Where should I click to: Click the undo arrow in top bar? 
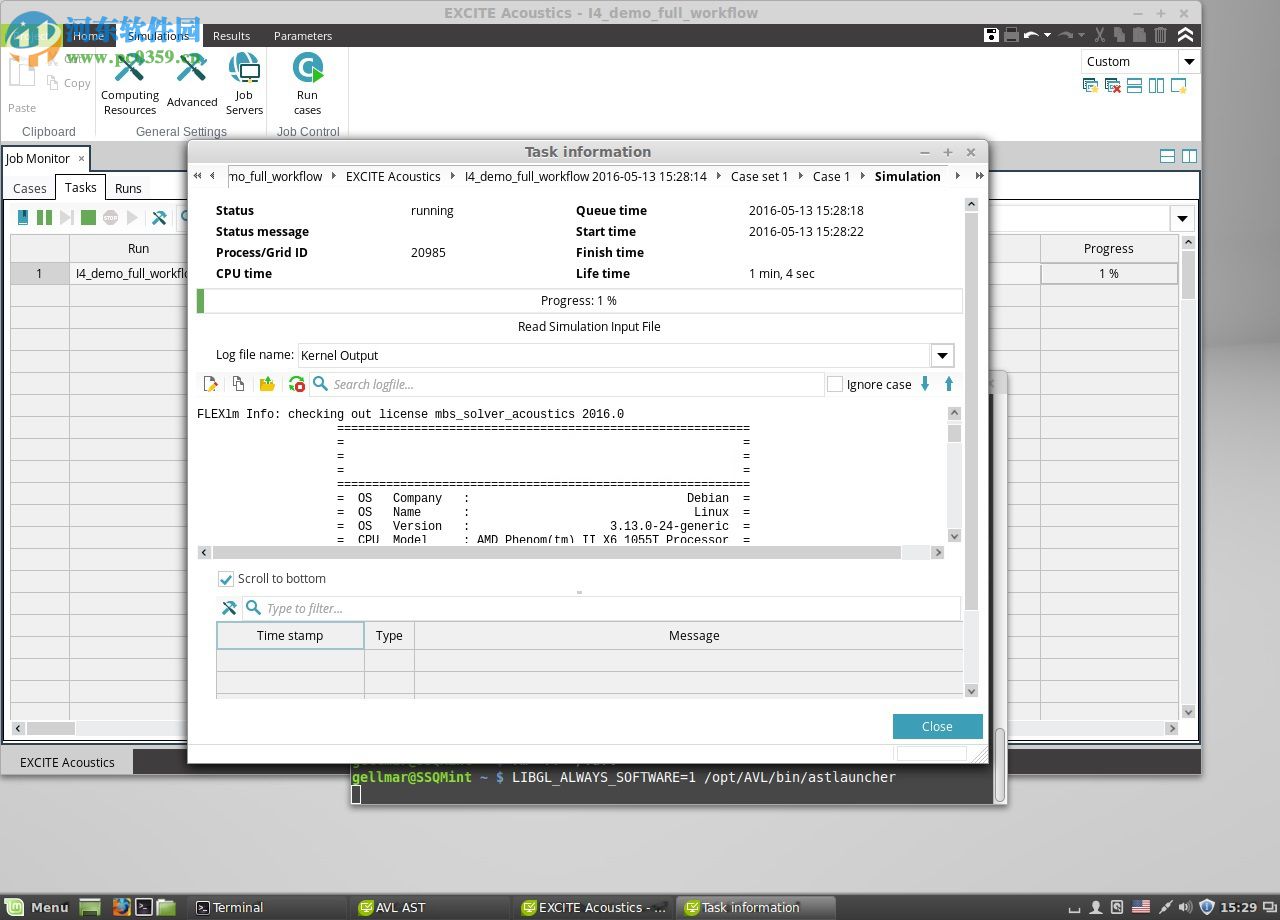click(x=1031, y=35)
